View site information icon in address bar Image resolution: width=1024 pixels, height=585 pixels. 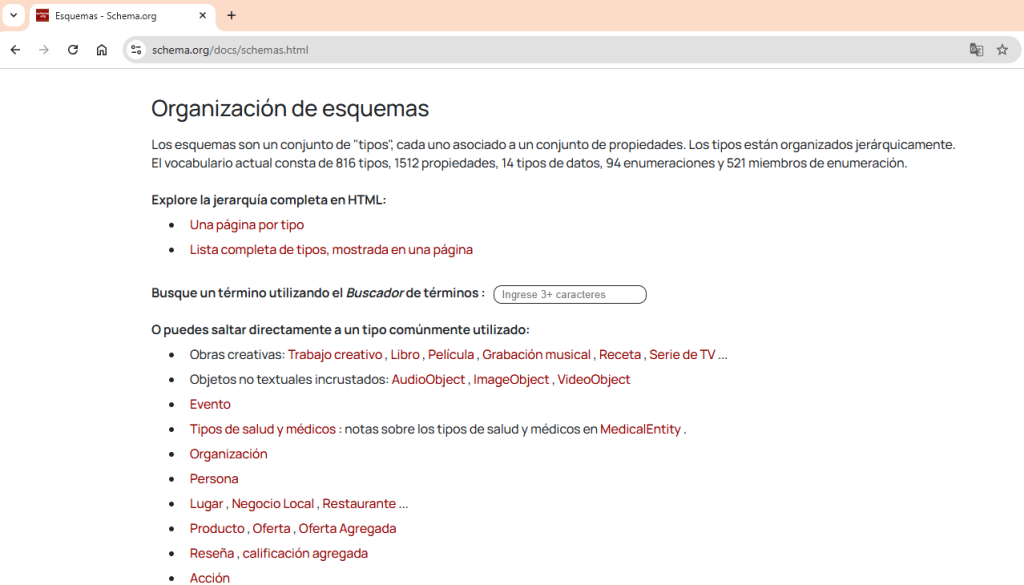point(136,50)
